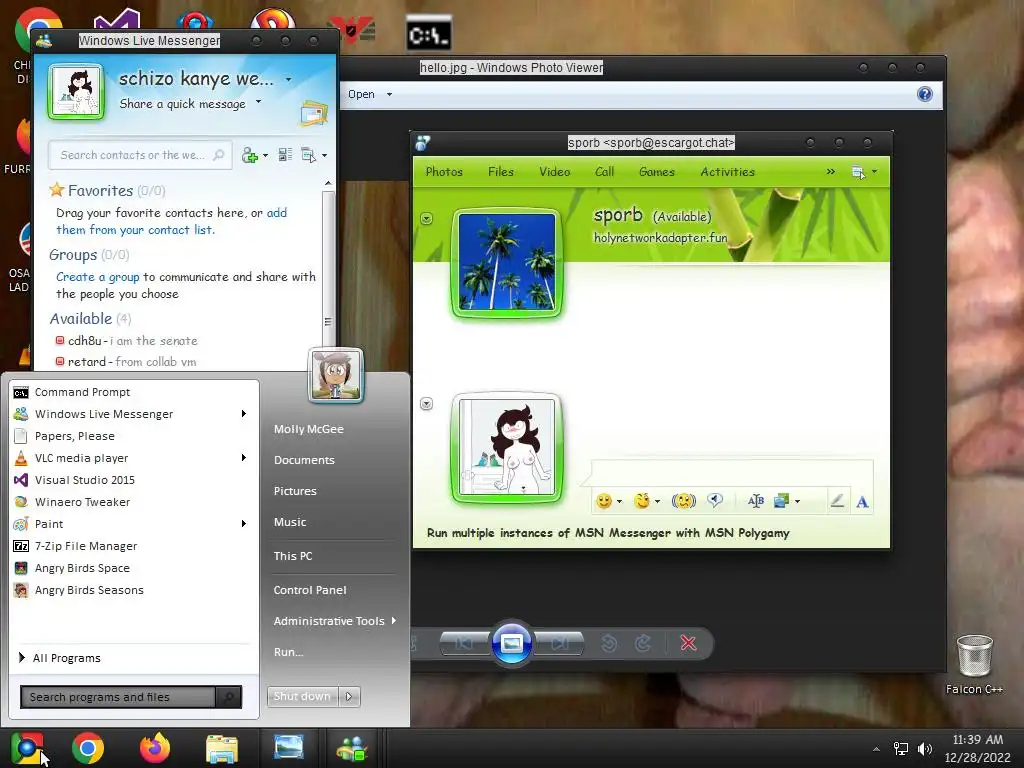Image resolution: width=1024 pixels, height=768 pixels.
Task: Open the font style AB icon
Action: pyautogui.click(x=756, y=501)
